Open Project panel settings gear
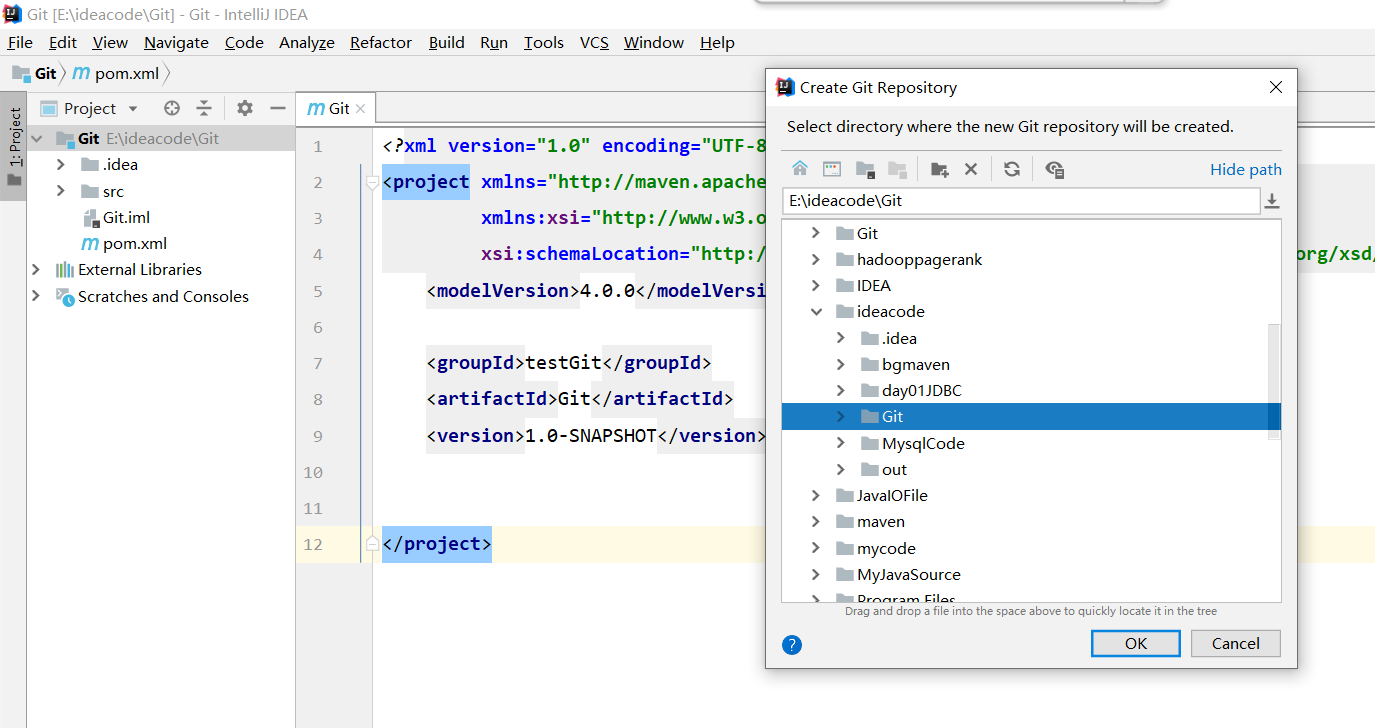The height and width of the screenshot is (728, 1375). click(245, 108)
